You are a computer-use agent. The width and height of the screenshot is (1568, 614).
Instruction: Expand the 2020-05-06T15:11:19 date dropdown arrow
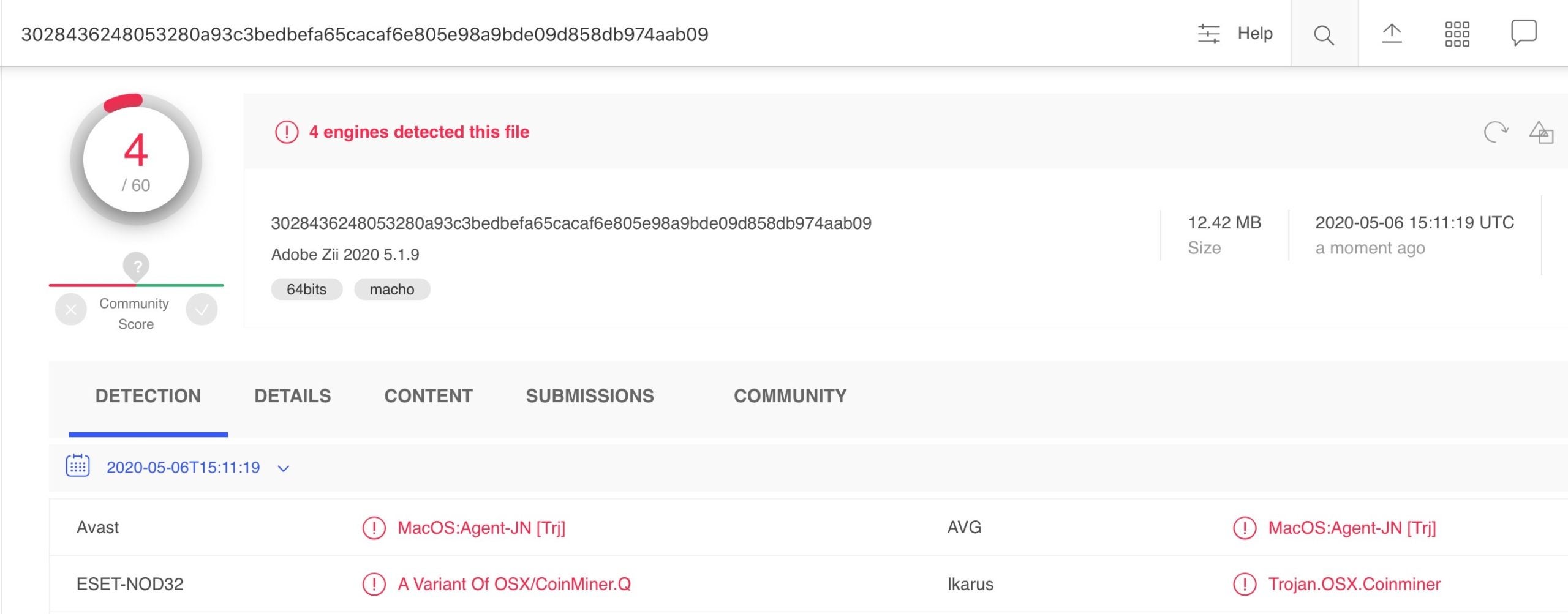pos(283,468)
